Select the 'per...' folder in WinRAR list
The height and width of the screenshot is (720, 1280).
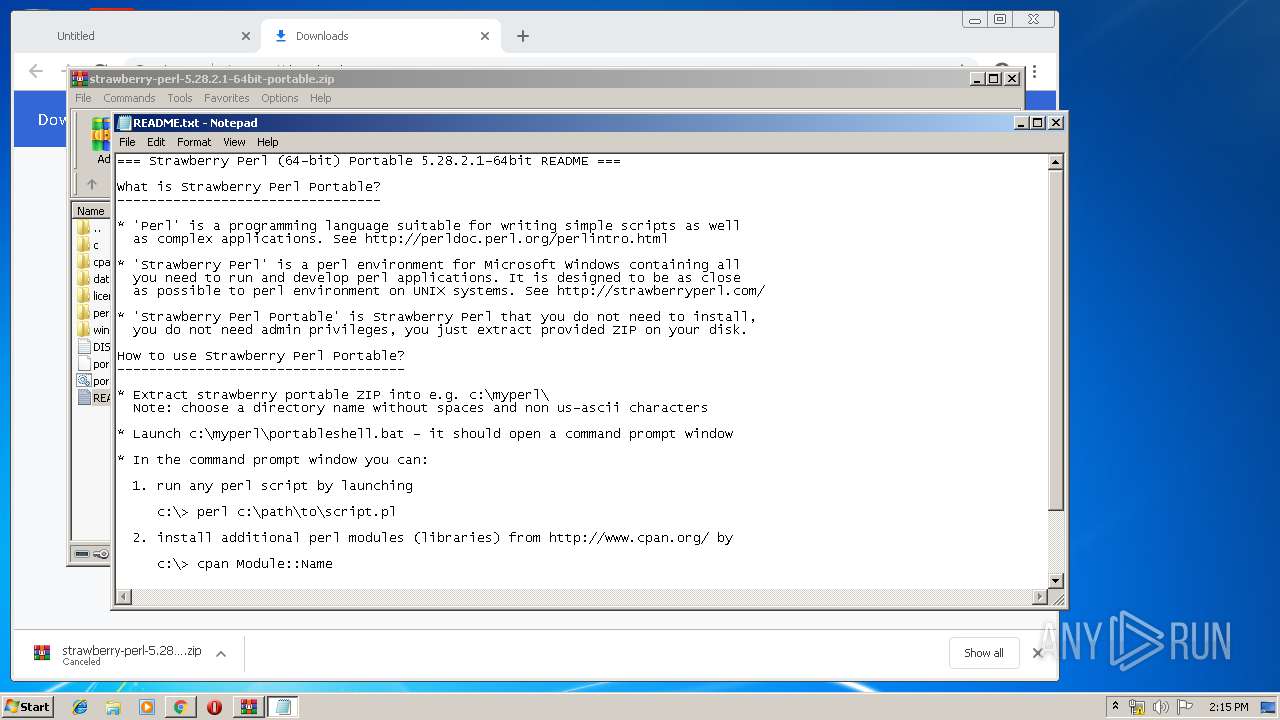[94, 313]
